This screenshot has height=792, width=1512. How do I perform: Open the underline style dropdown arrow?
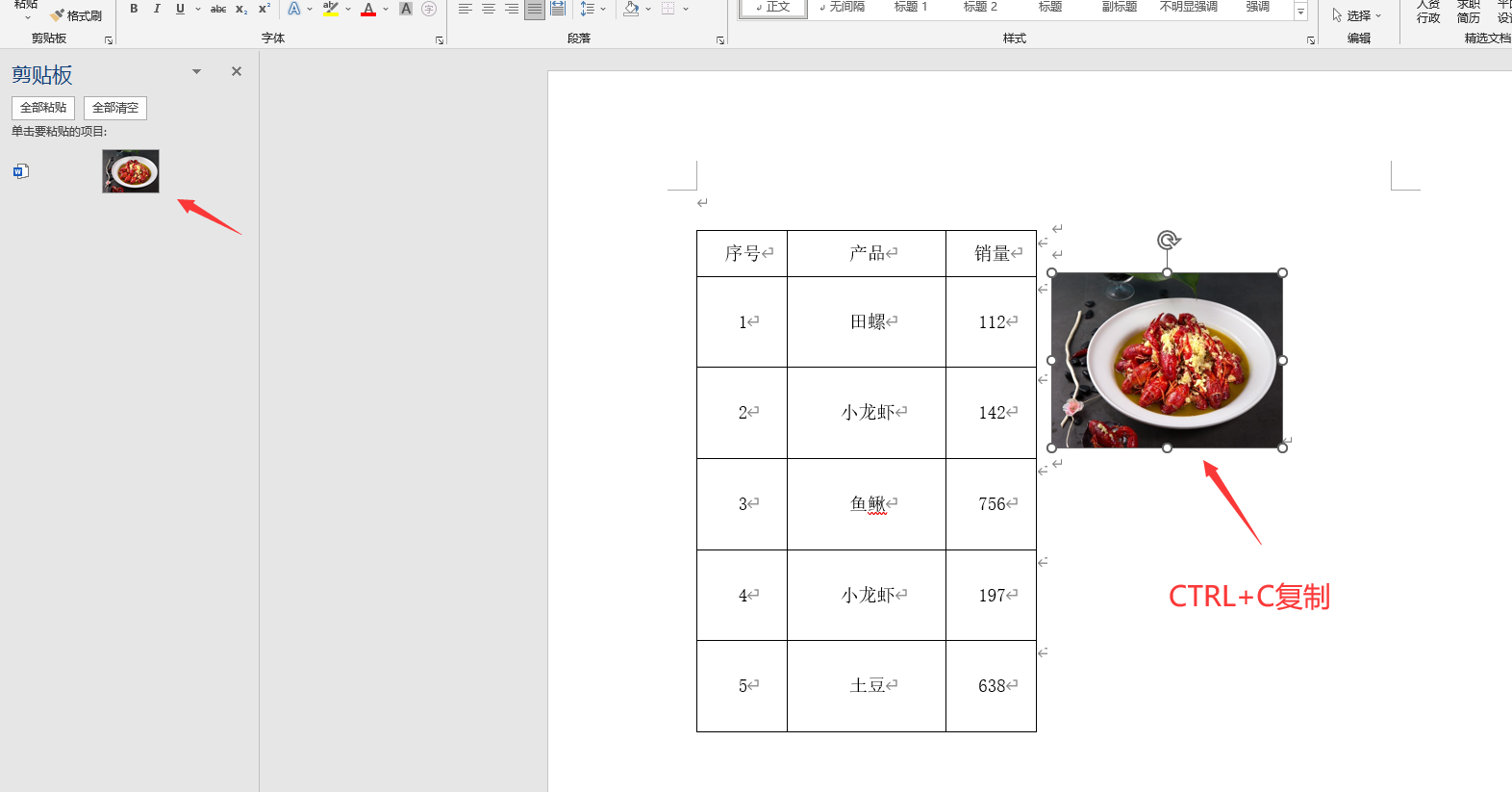coord(198,9)
